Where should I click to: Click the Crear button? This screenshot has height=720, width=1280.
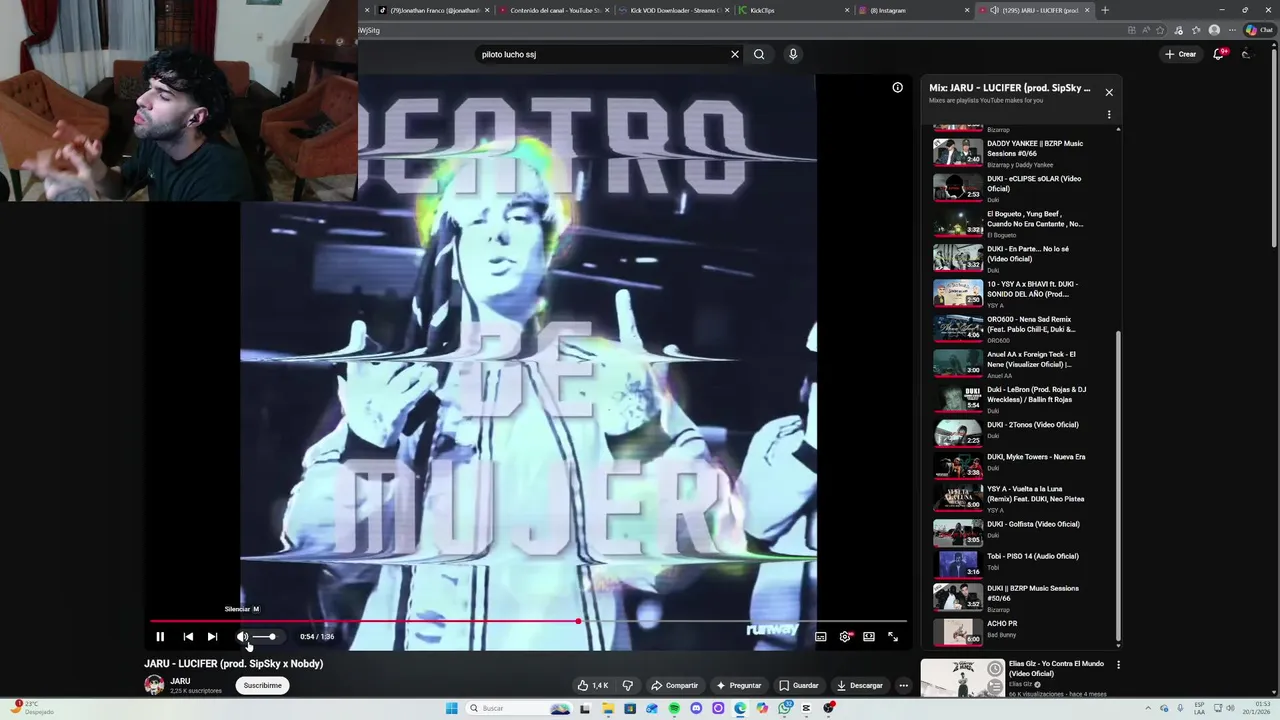click(x=1180, y=54)
